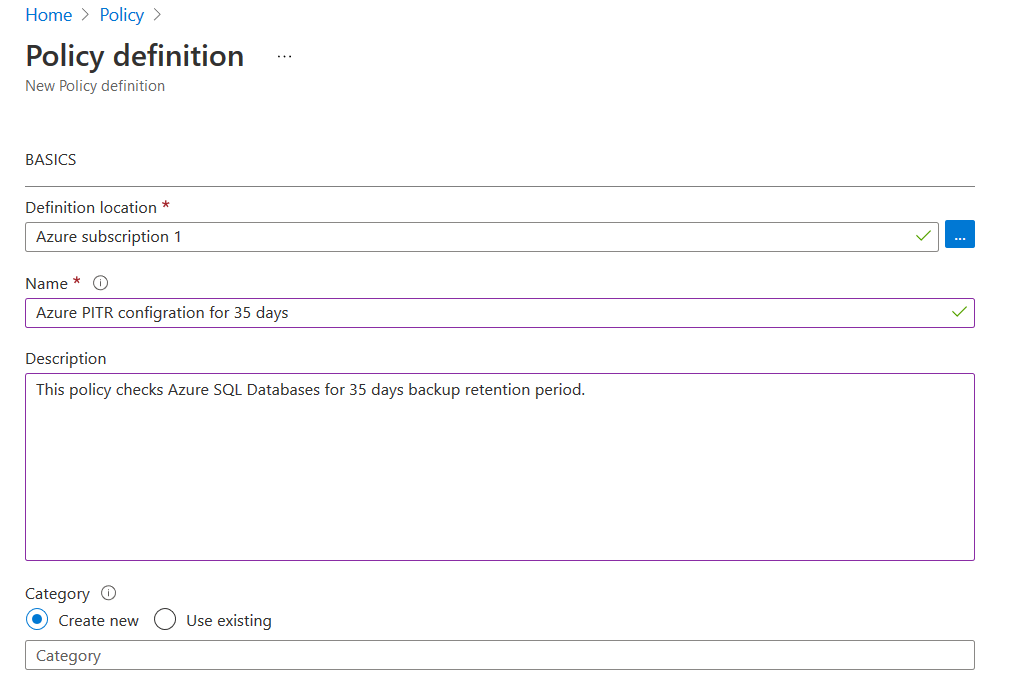Screen dimensions: 1022x685
Task: Click the Description field label
Action: coord(65,358)
